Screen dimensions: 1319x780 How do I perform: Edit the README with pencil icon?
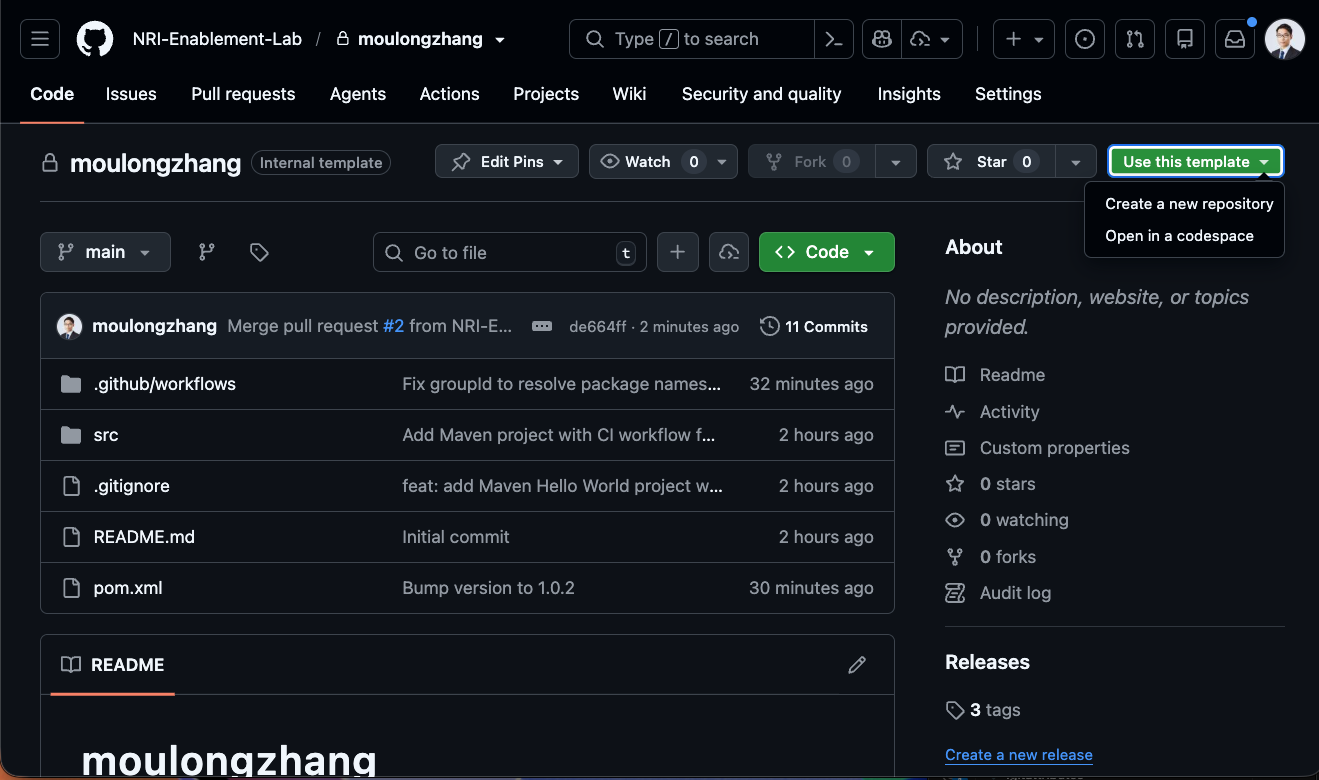click(x=857, y=665)
